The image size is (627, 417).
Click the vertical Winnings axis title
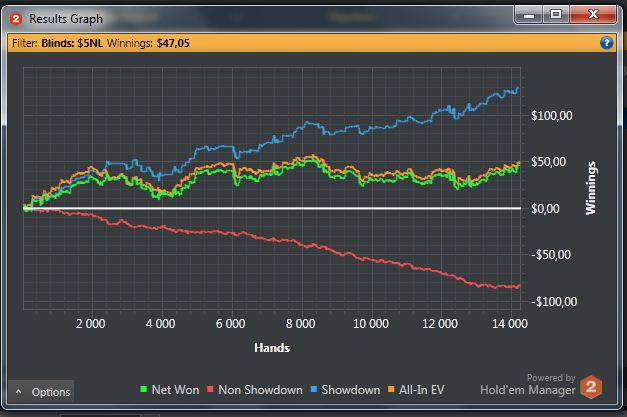coord(591,188)
